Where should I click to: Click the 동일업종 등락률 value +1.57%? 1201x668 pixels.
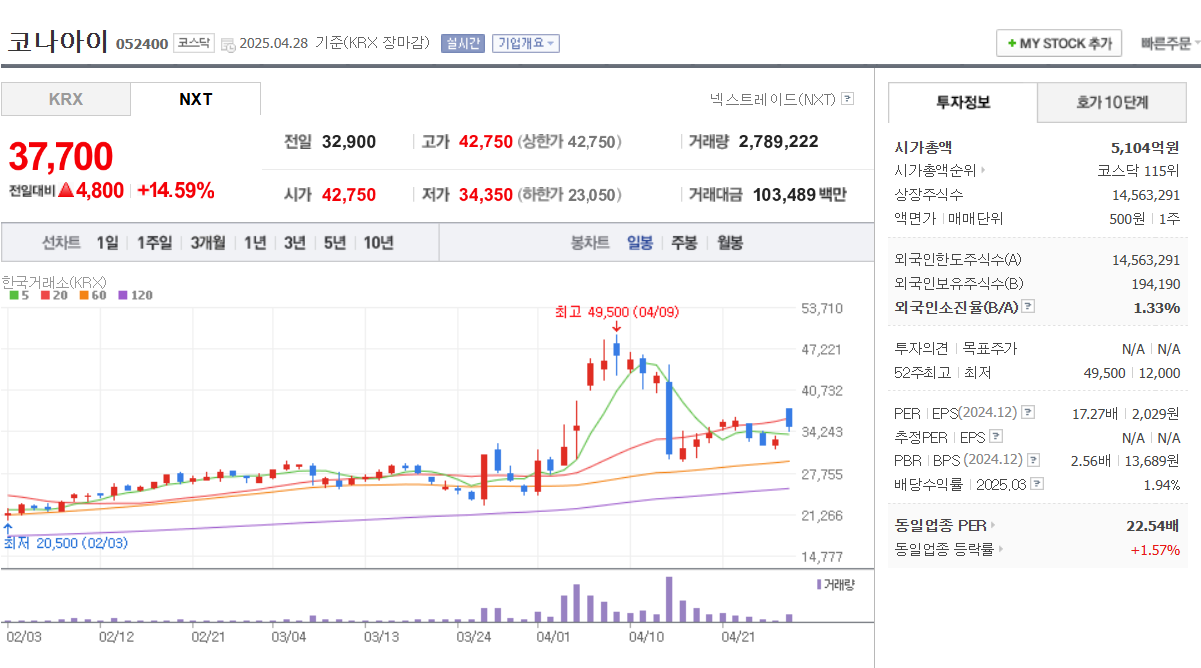pyautogui.click(x=1156, y=549)
